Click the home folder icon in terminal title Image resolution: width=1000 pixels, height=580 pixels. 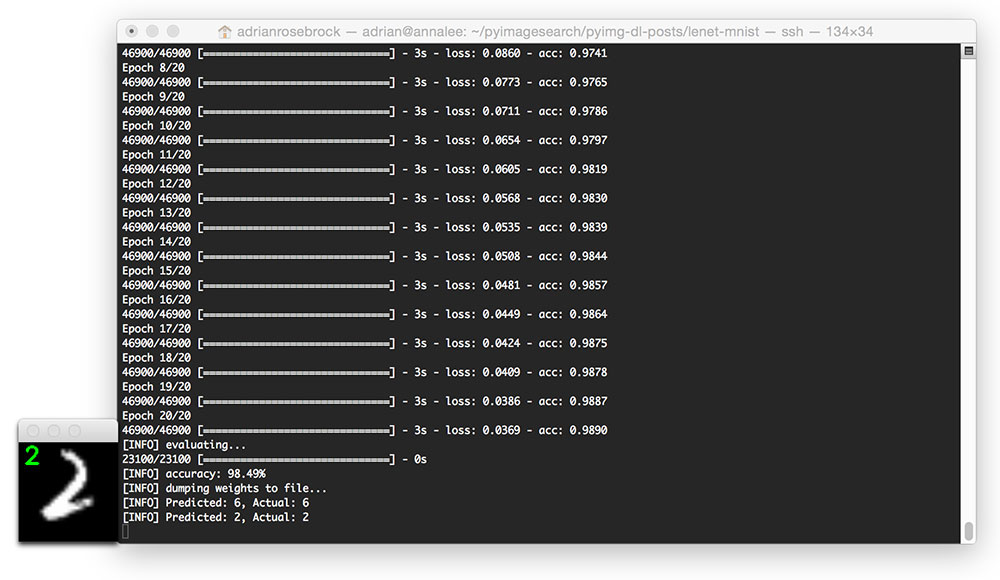tap(224, 31)
